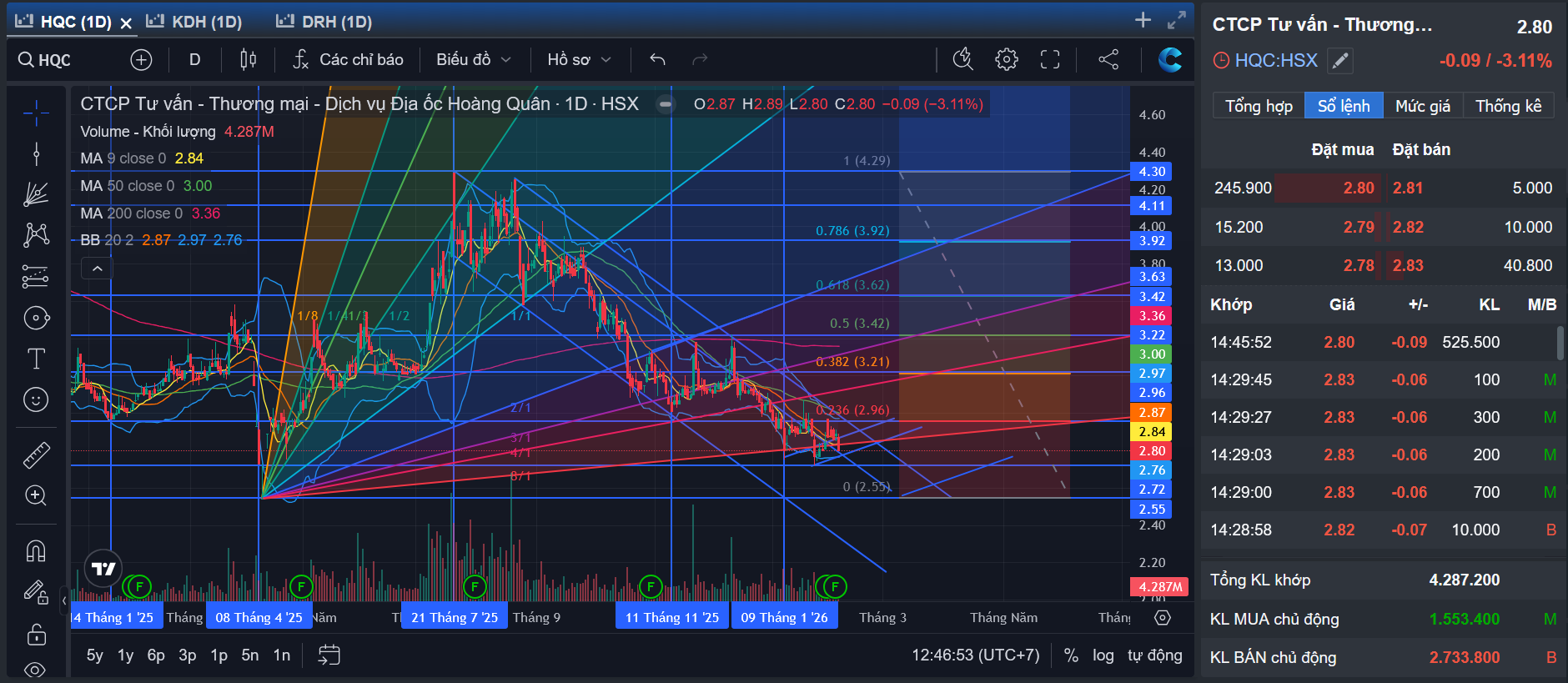Toggle magnet mode for drawings
This screenshot has width=1568, height=683.
click(x=36, y=551)
